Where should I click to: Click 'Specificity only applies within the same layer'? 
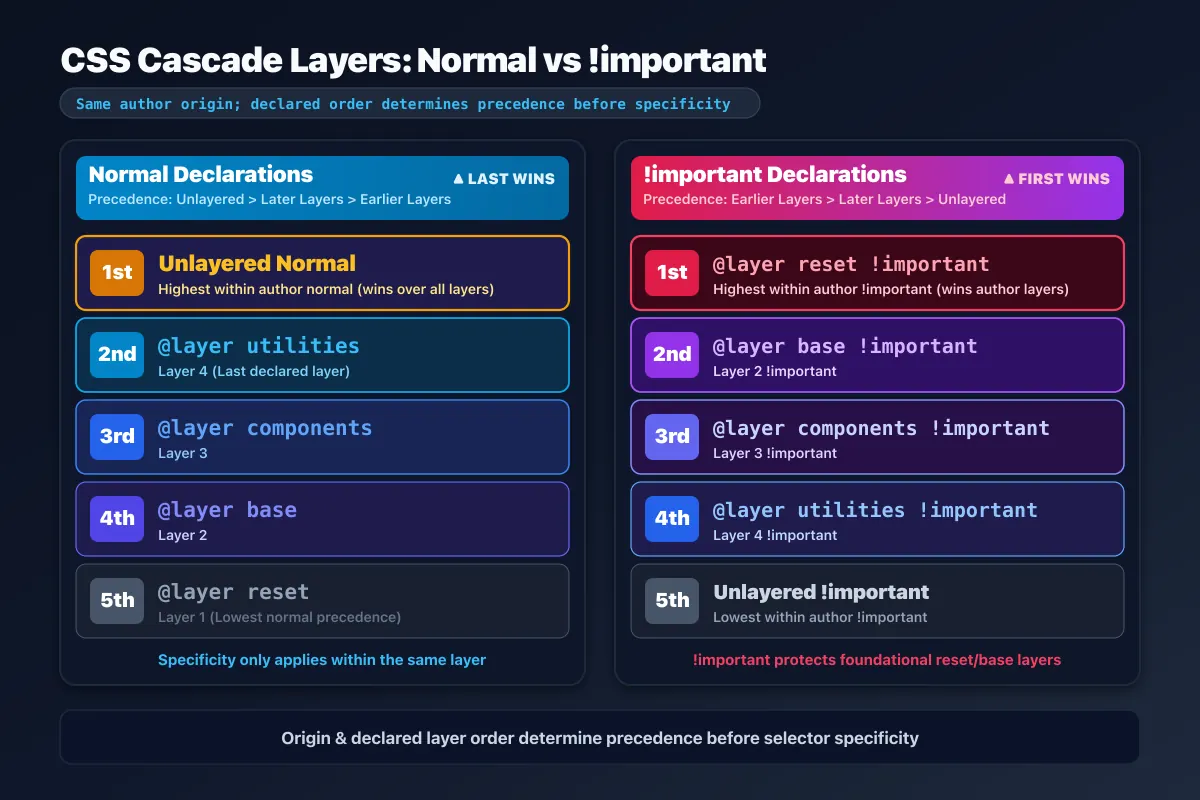pos(322,660)
